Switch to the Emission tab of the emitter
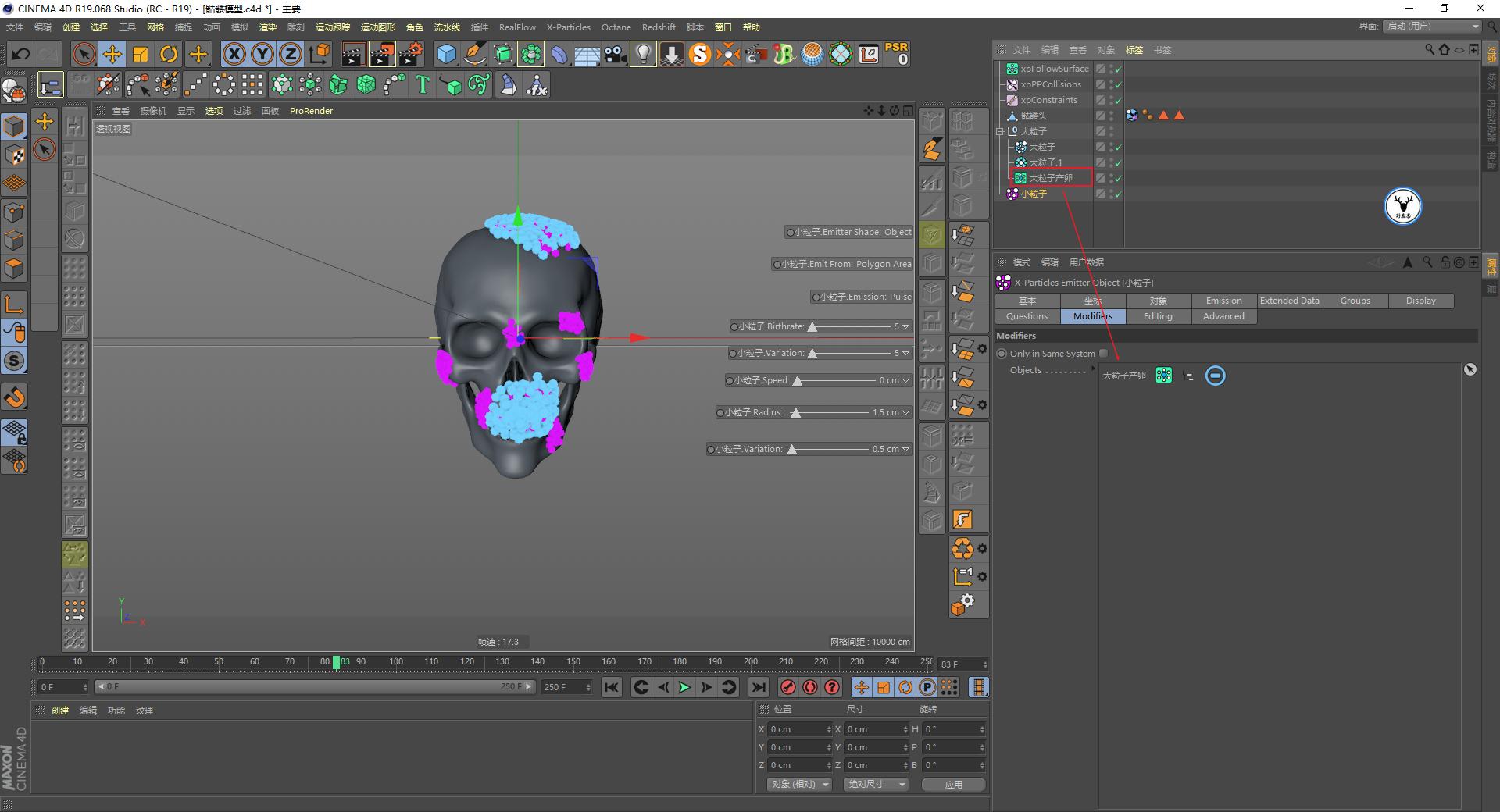1500x812 pixels. coord(1223,301)
